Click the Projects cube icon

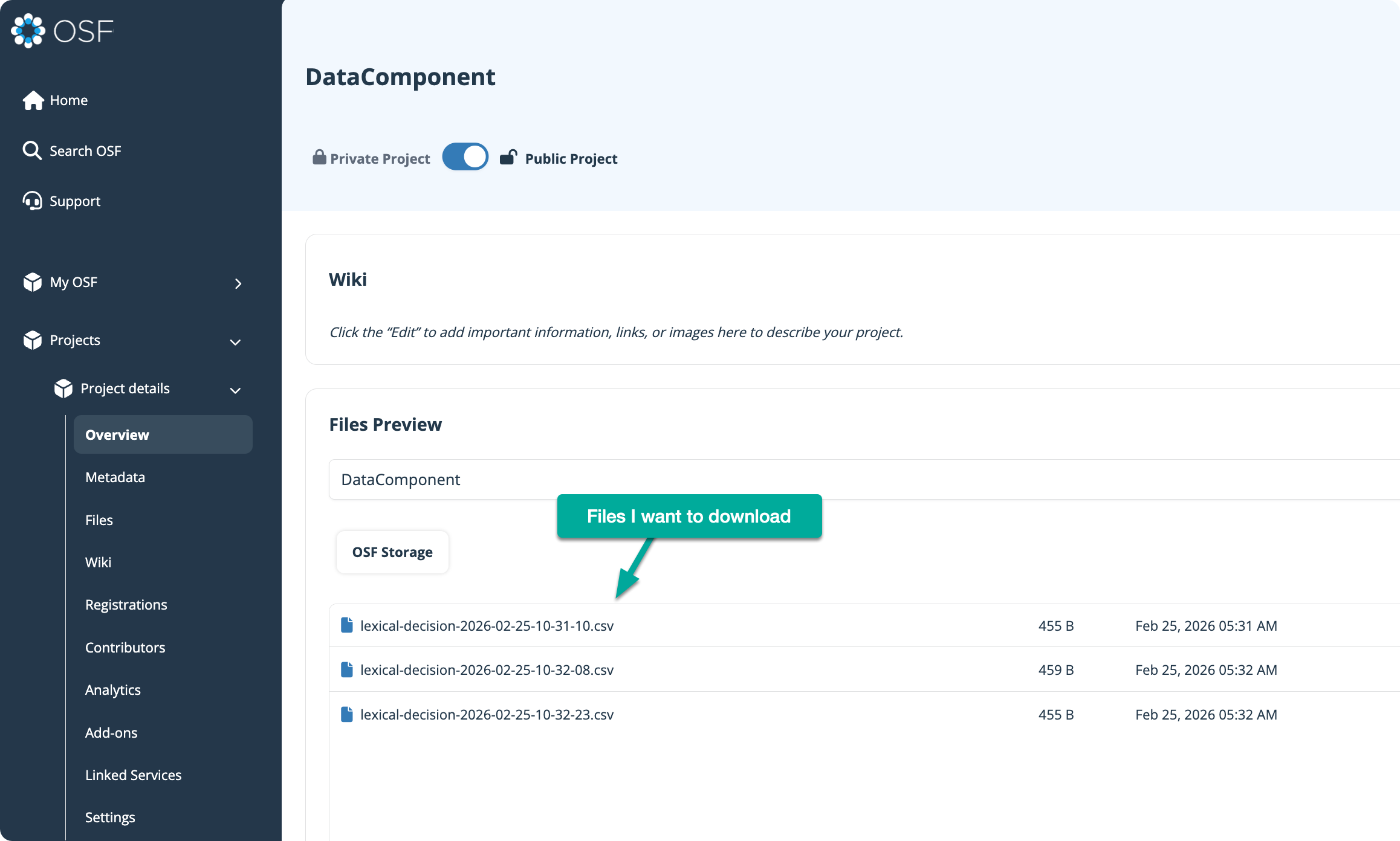point(33,340)
